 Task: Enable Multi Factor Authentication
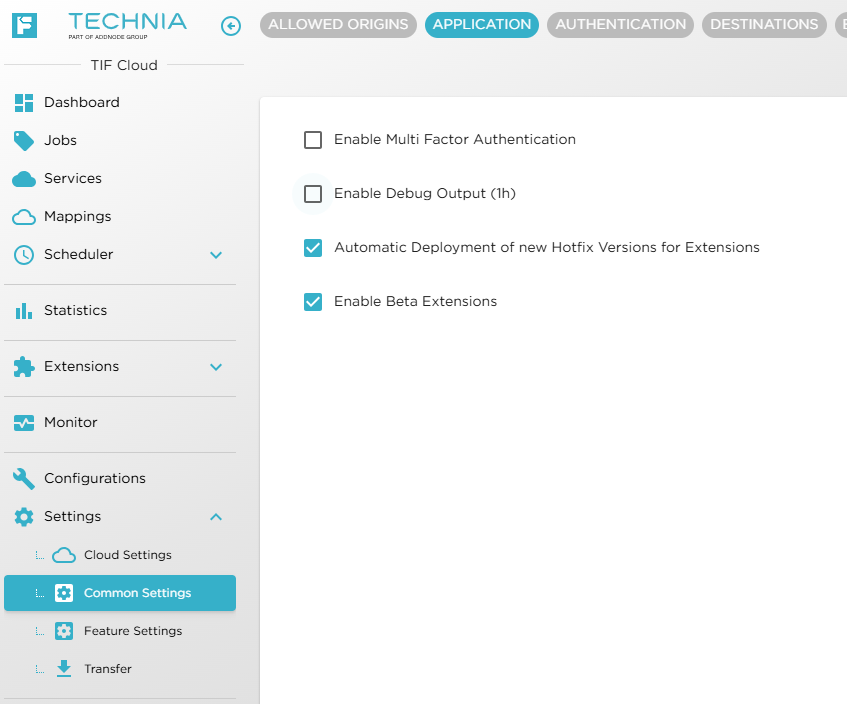point(313,139)
